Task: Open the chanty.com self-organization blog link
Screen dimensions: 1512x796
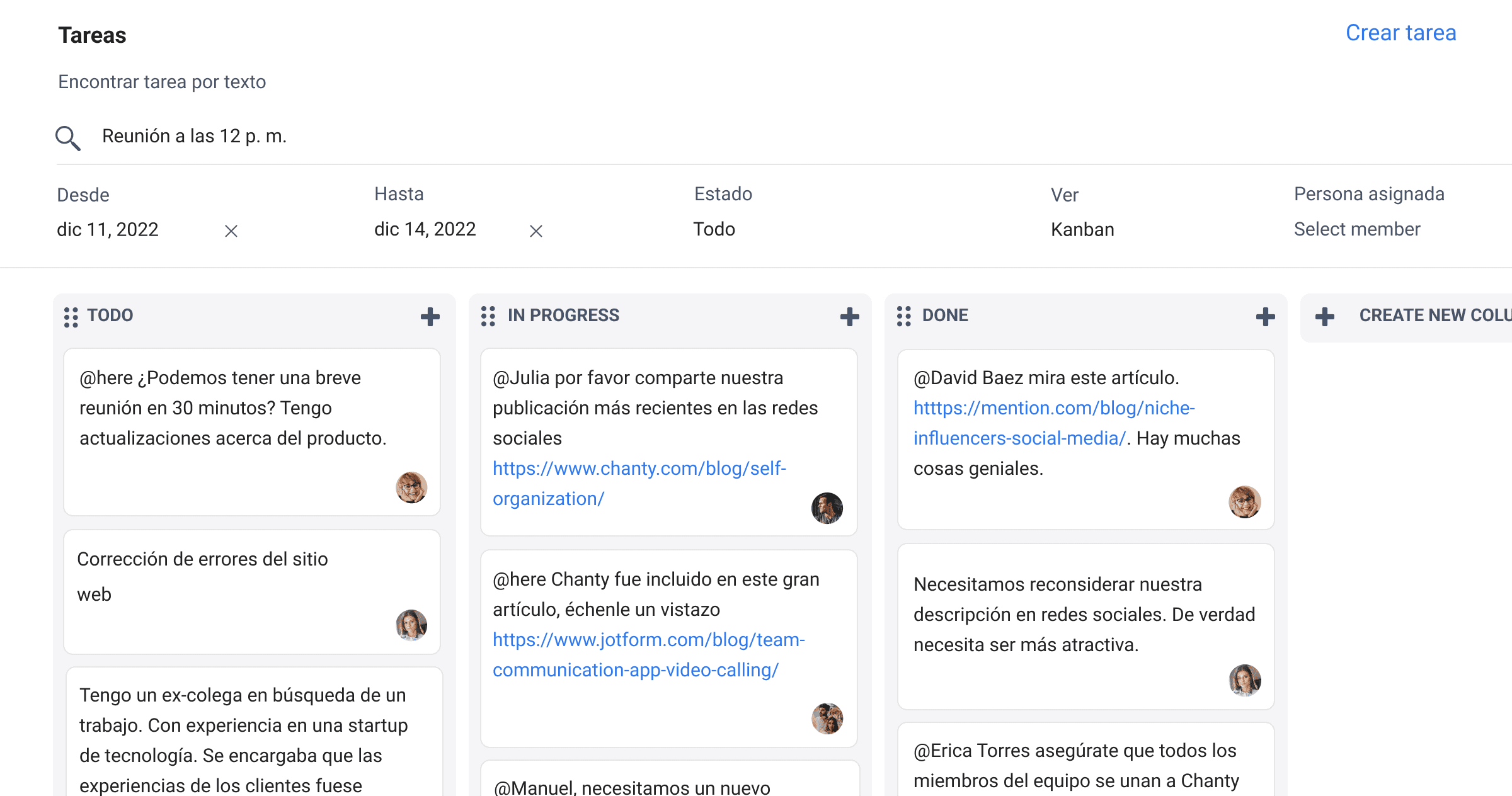Action: pyautogui.click(x=639, y=469)
